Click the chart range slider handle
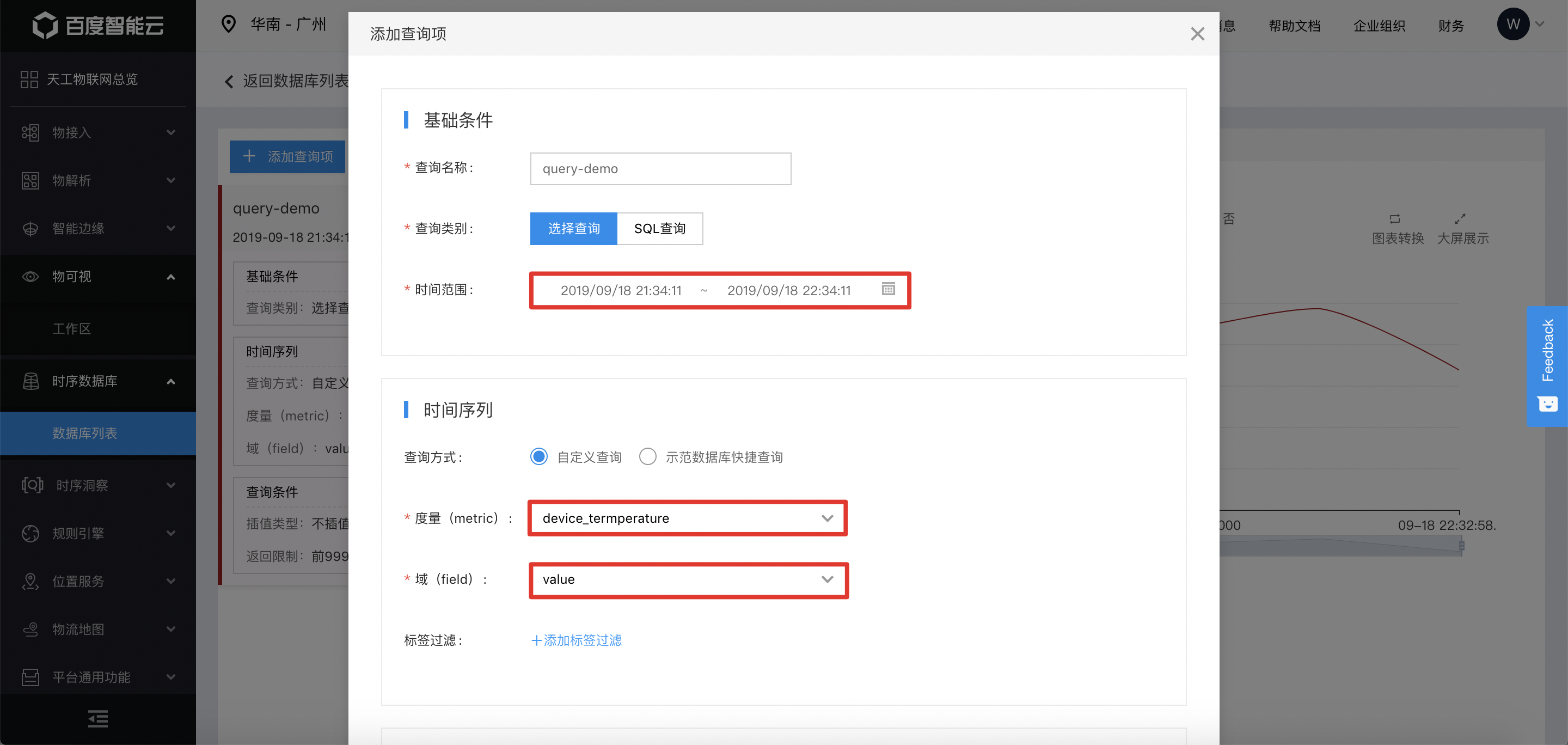1568x745 pixels. tap(1461, 545)
